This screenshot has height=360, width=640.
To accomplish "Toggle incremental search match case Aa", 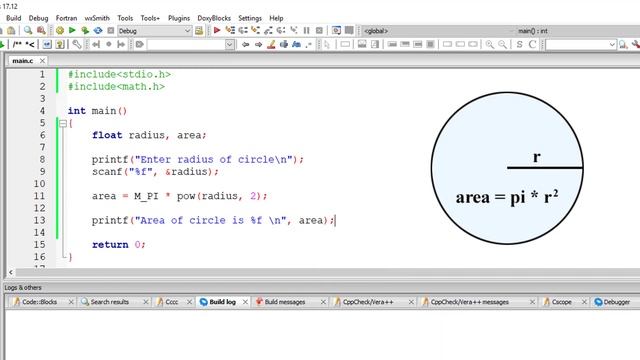I will (296, 44).
